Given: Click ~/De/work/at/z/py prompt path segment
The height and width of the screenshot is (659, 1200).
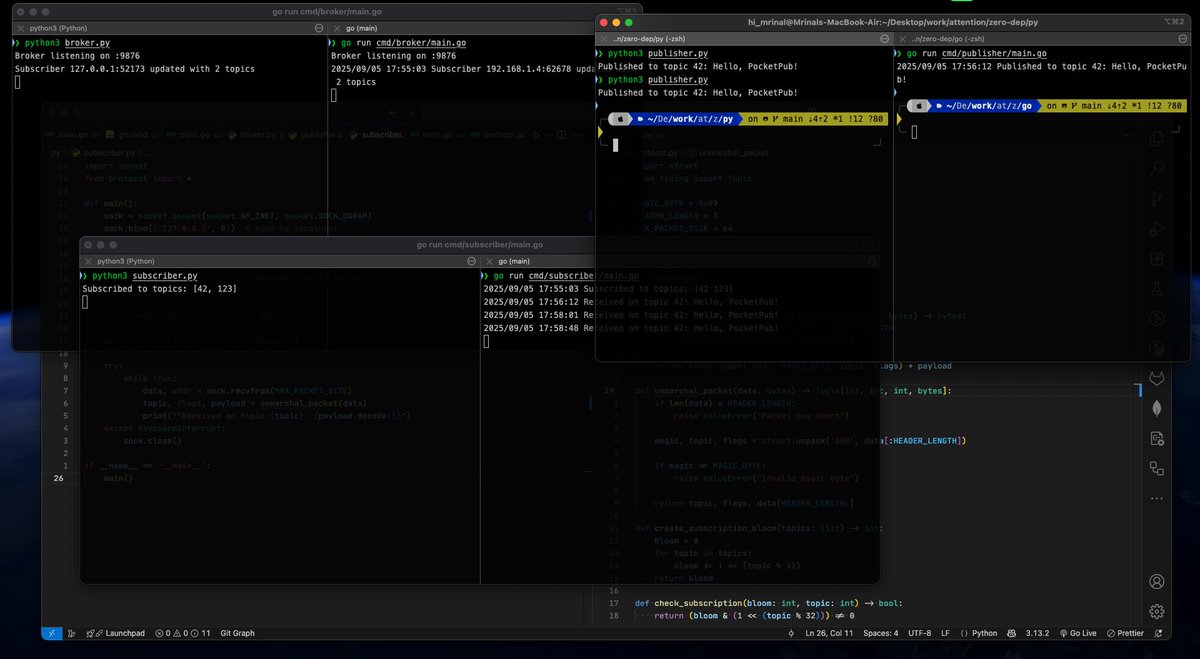Looking at the screenshot, I should click(x=688, y=118).
